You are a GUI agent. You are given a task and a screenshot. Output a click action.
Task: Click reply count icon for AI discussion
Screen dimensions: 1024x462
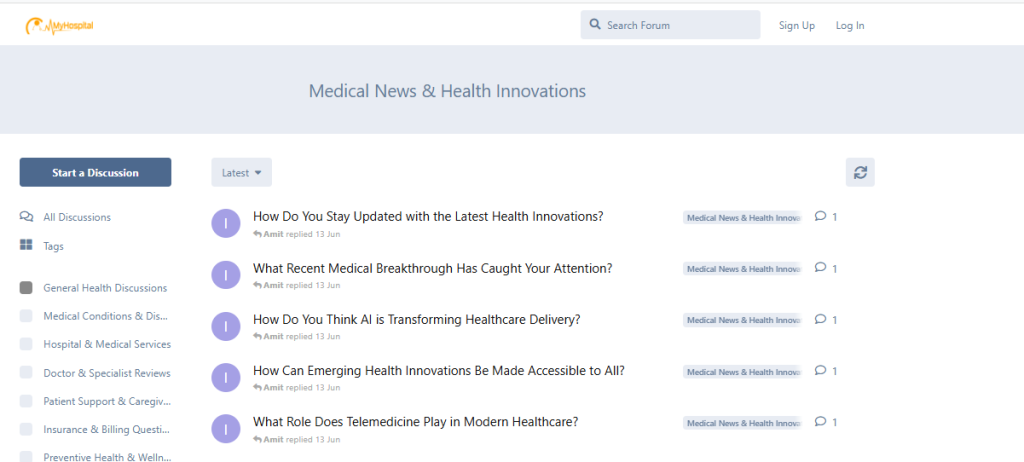[821, 320]
